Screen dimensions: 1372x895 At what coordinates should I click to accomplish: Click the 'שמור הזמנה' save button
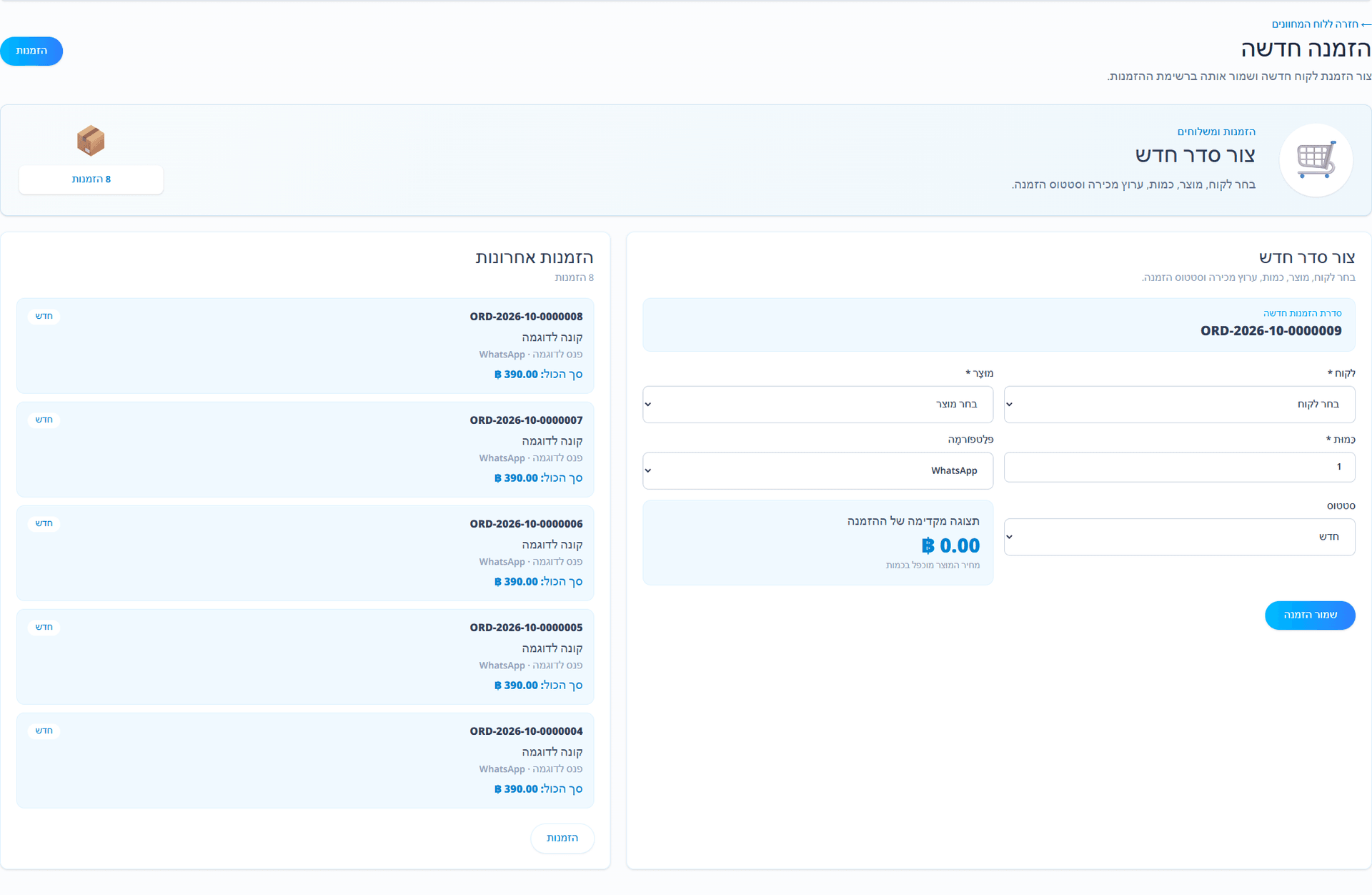pos(1310,615)
